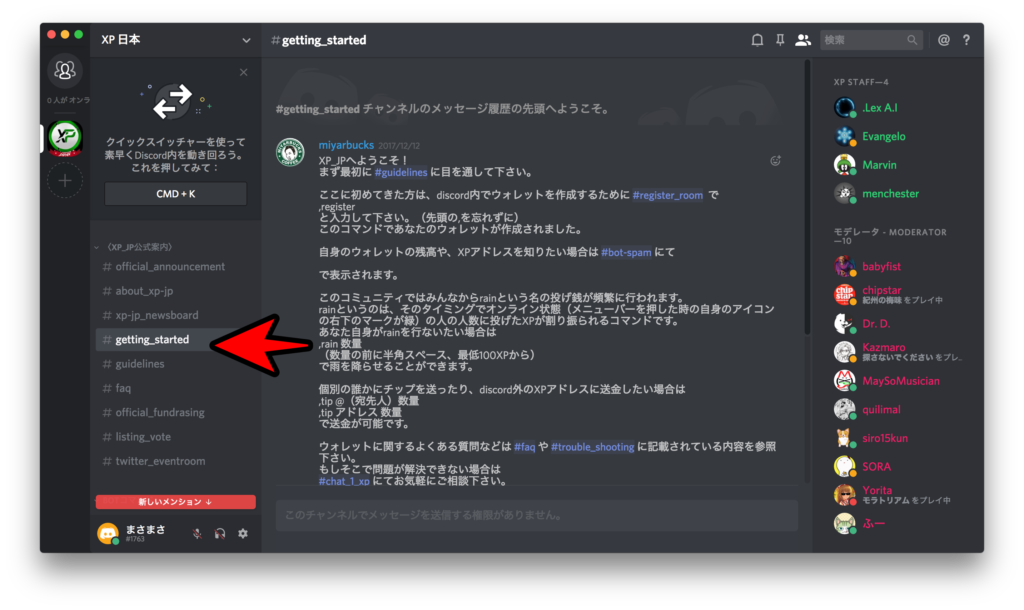The width and height of the screenshot is (1024, 610).
Task: Open the XP 日本 server dropdown menu
Action: click(246, 40)
